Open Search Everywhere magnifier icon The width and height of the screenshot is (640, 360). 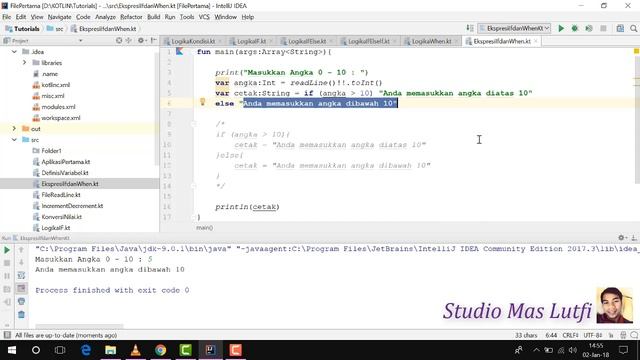click(x=633, y=28)
